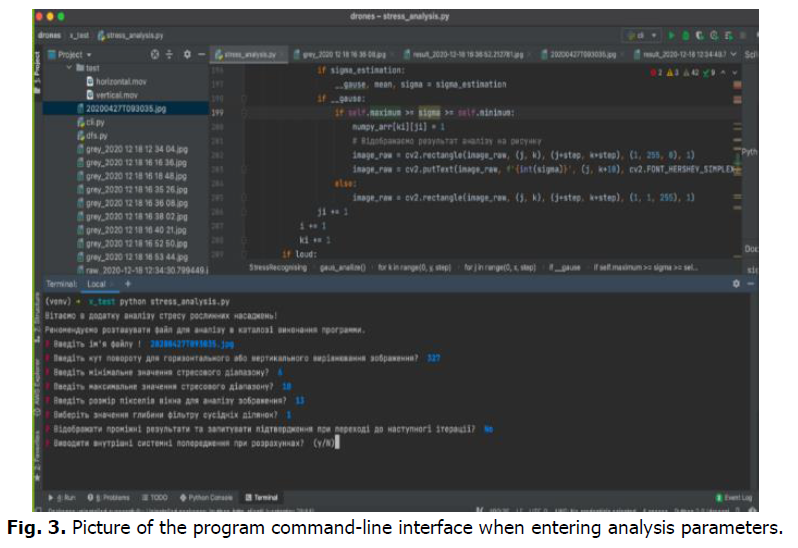
Task: Expand the Project view dropdown
Action: [x=88, y=54]
